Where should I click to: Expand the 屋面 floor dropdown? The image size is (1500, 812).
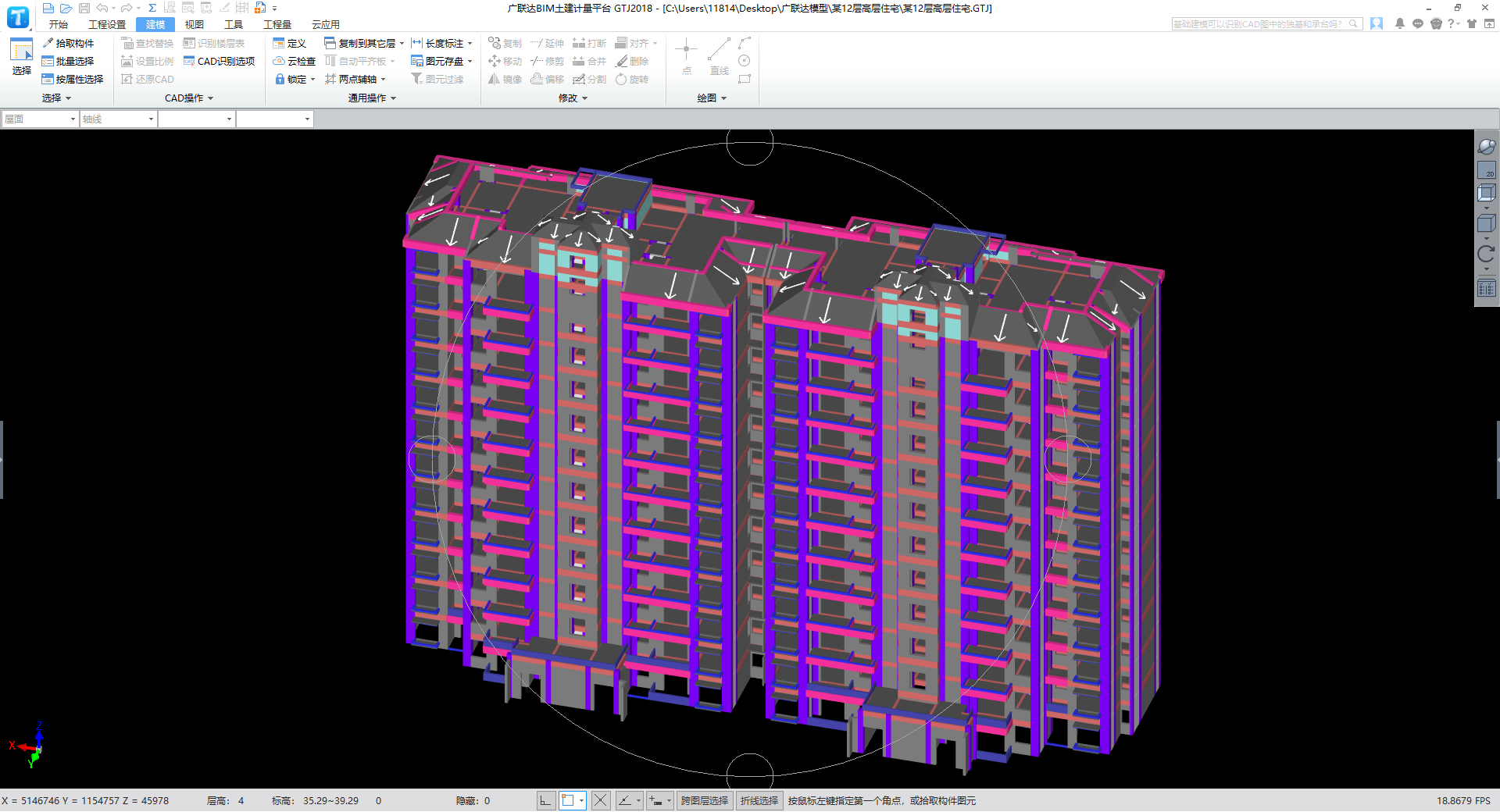tap(73, 119)
